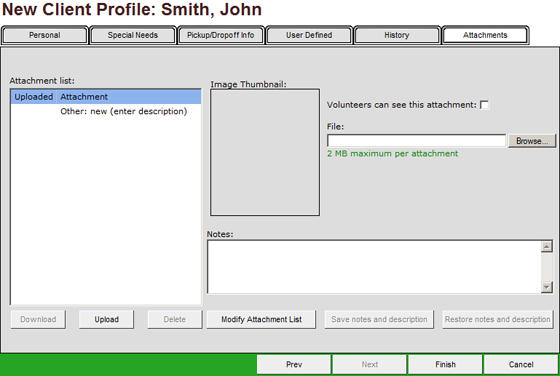Image resolution: width=560 pixels, height=376 pixels.
Task: Click the Next button
Action: pos(370,365)
